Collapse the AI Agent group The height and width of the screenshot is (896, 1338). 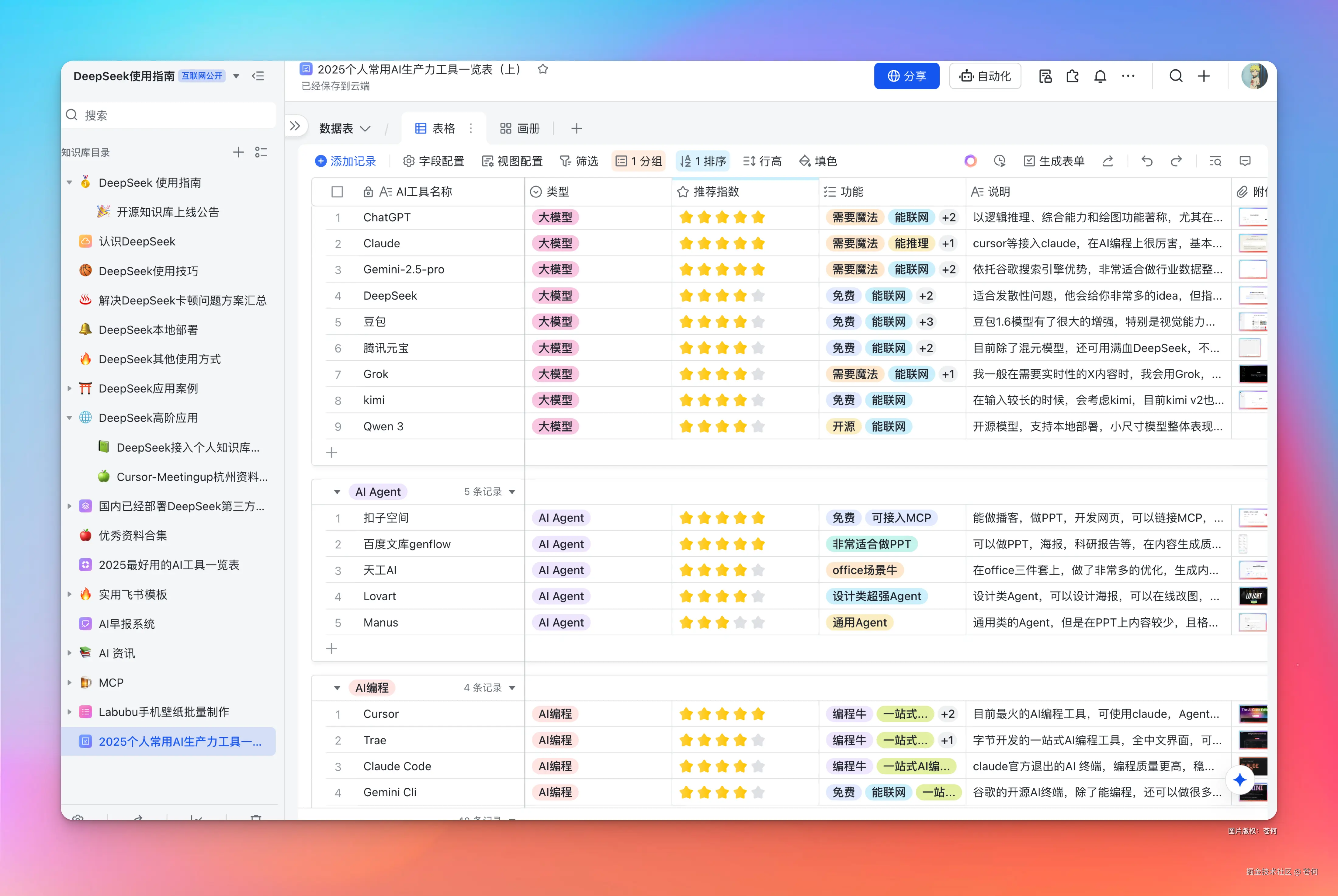coord(337,491)
